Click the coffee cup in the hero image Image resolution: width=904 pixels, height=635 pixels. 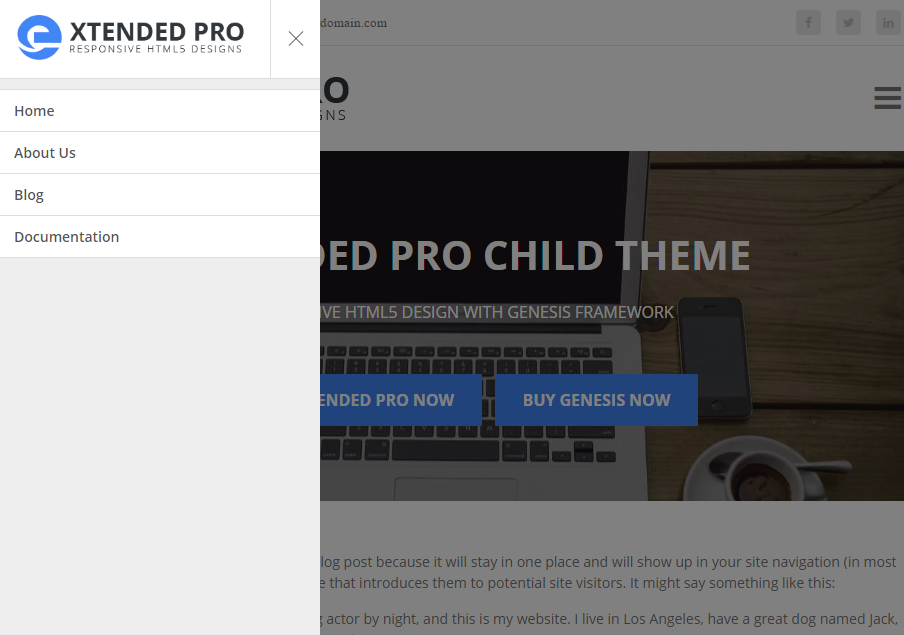(x=760, y=473)
